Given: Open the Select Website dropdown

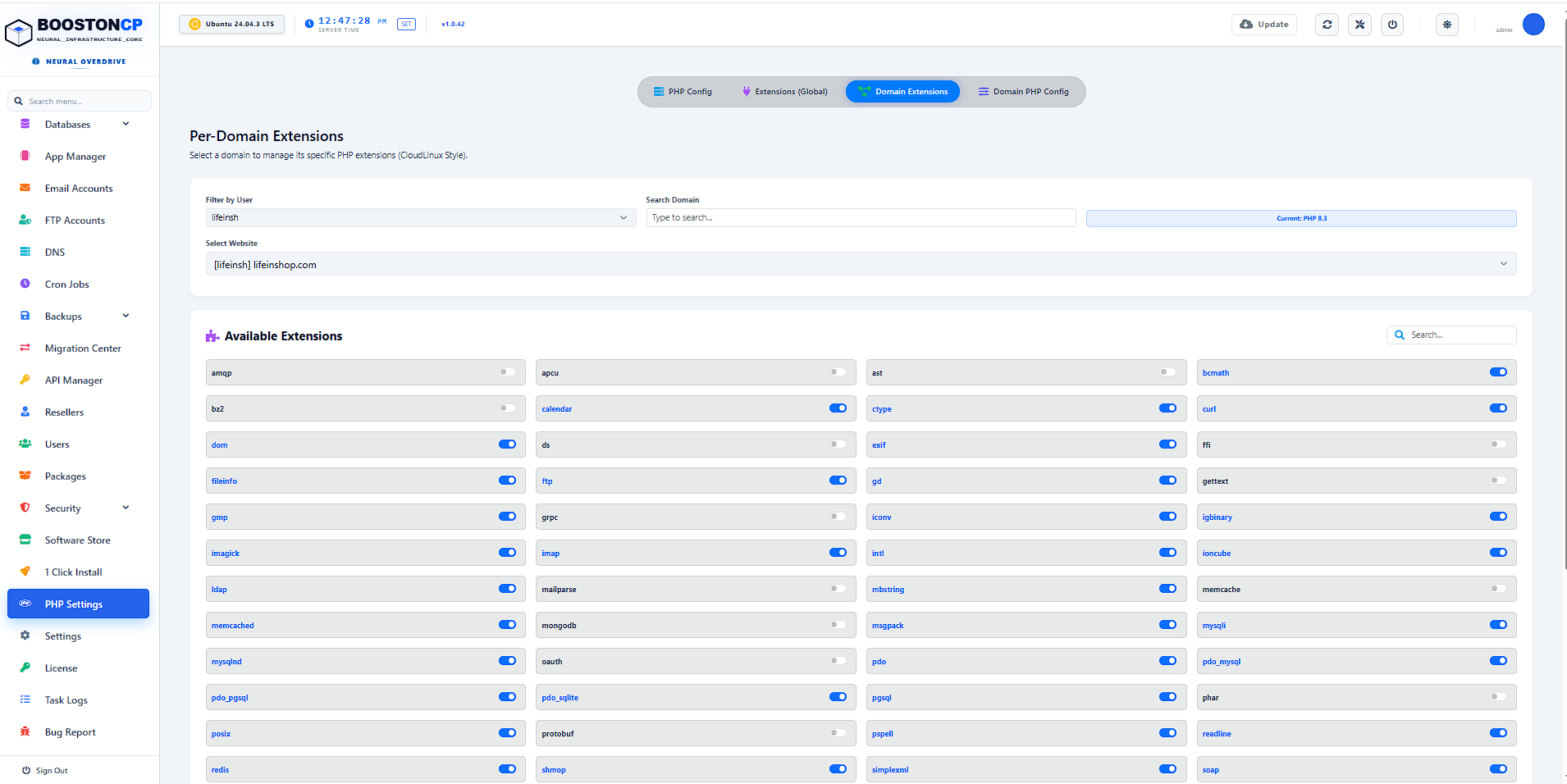Looking at the screenshot, I should tap(861, 264).
